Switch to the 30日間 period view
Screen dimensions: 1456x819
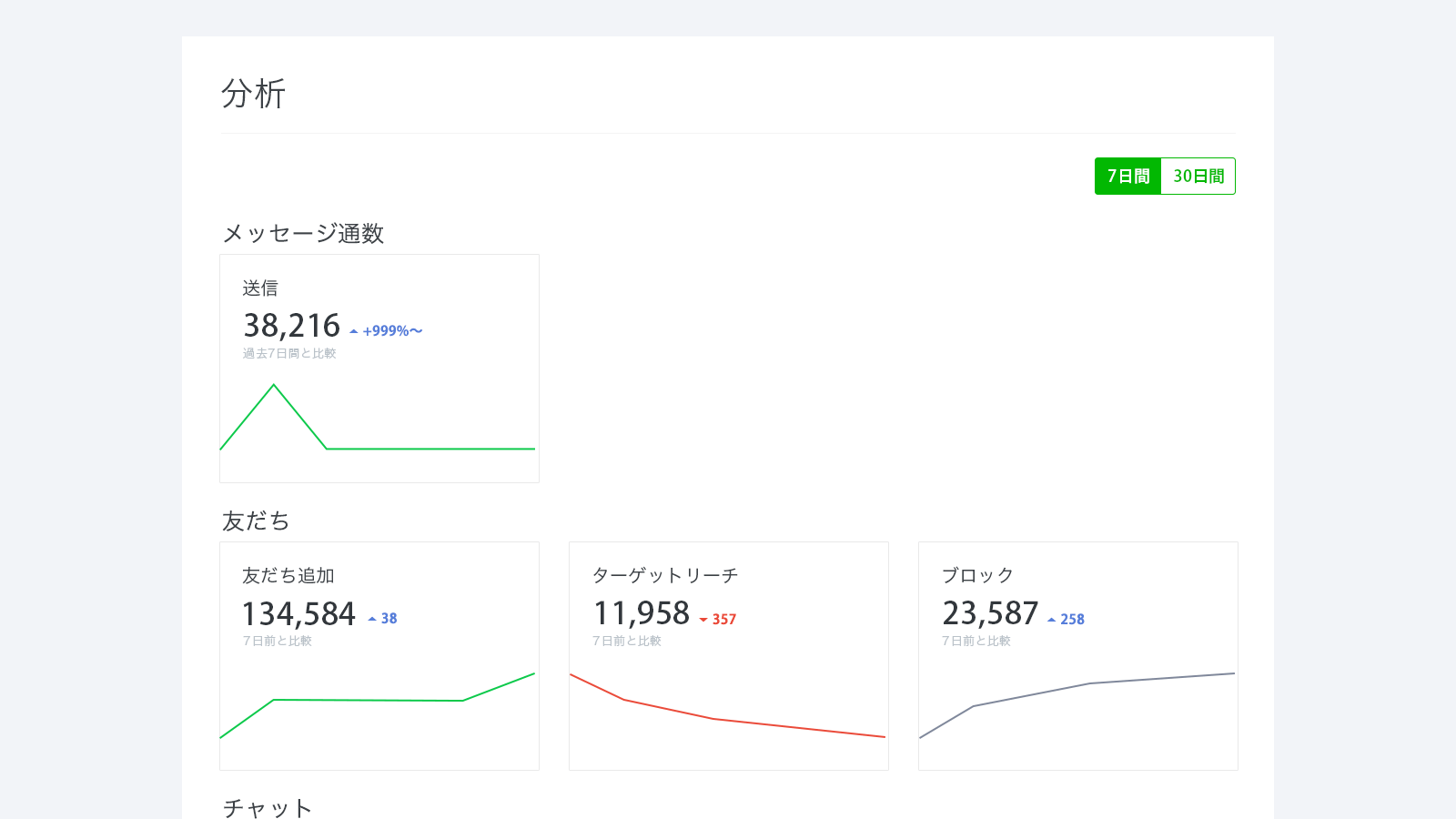point(1198,177)
